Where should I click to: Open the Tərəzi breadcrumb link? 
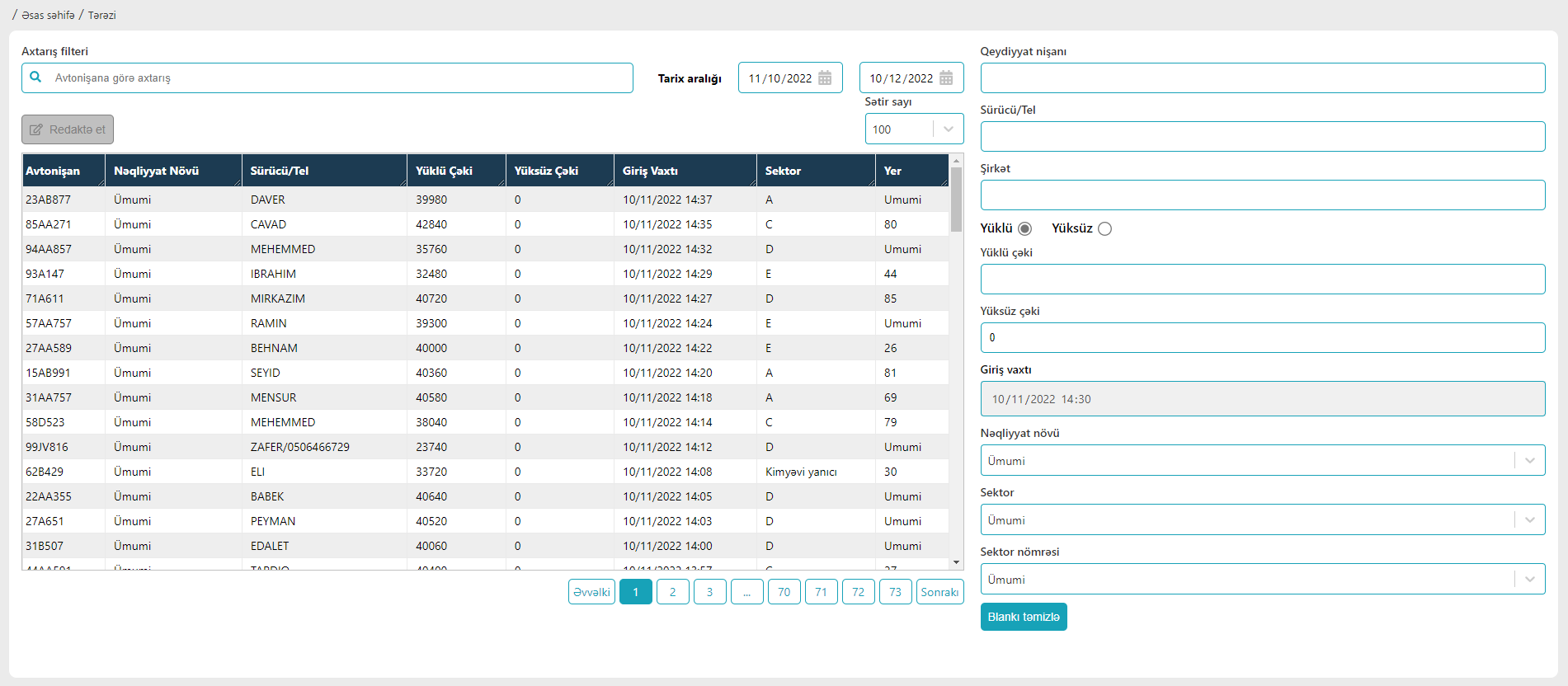click(102, 15)
